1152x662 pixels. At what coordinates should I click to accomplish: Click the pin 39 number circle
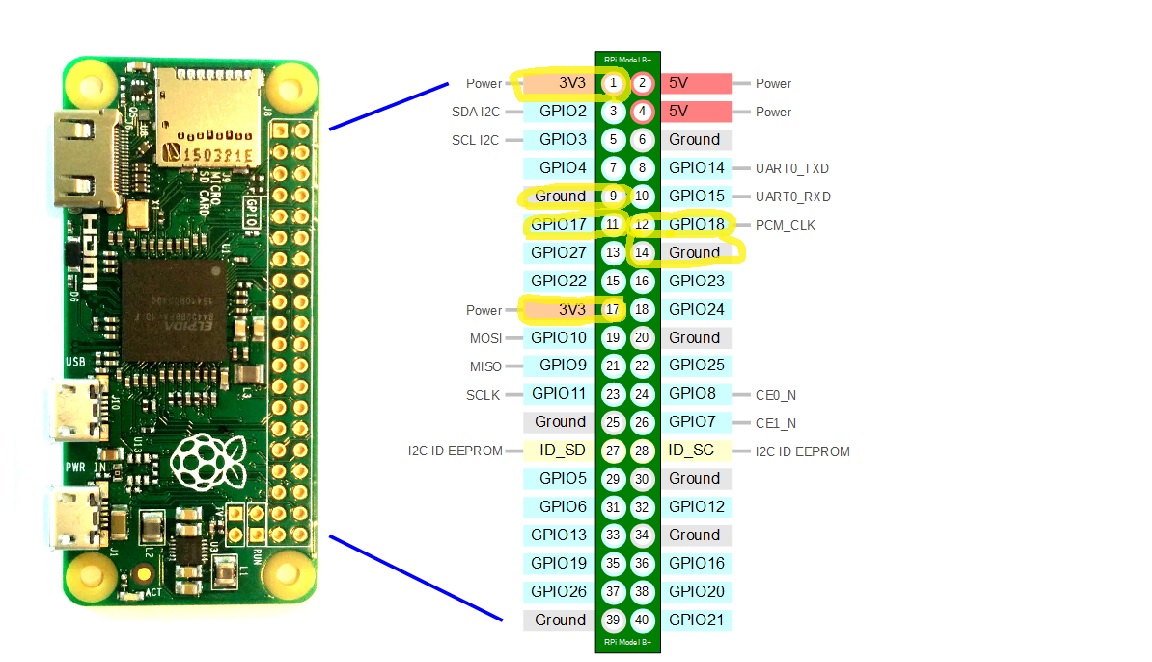613,619
